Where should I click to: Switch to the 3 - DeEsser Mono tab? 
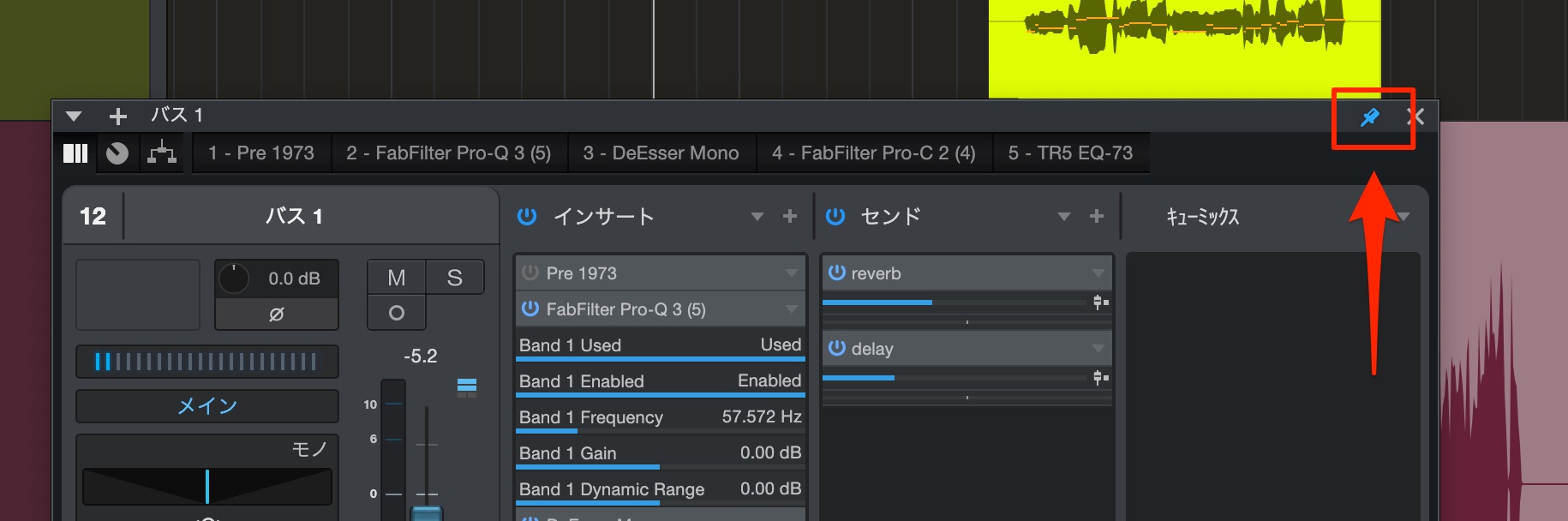click(661, 153)
